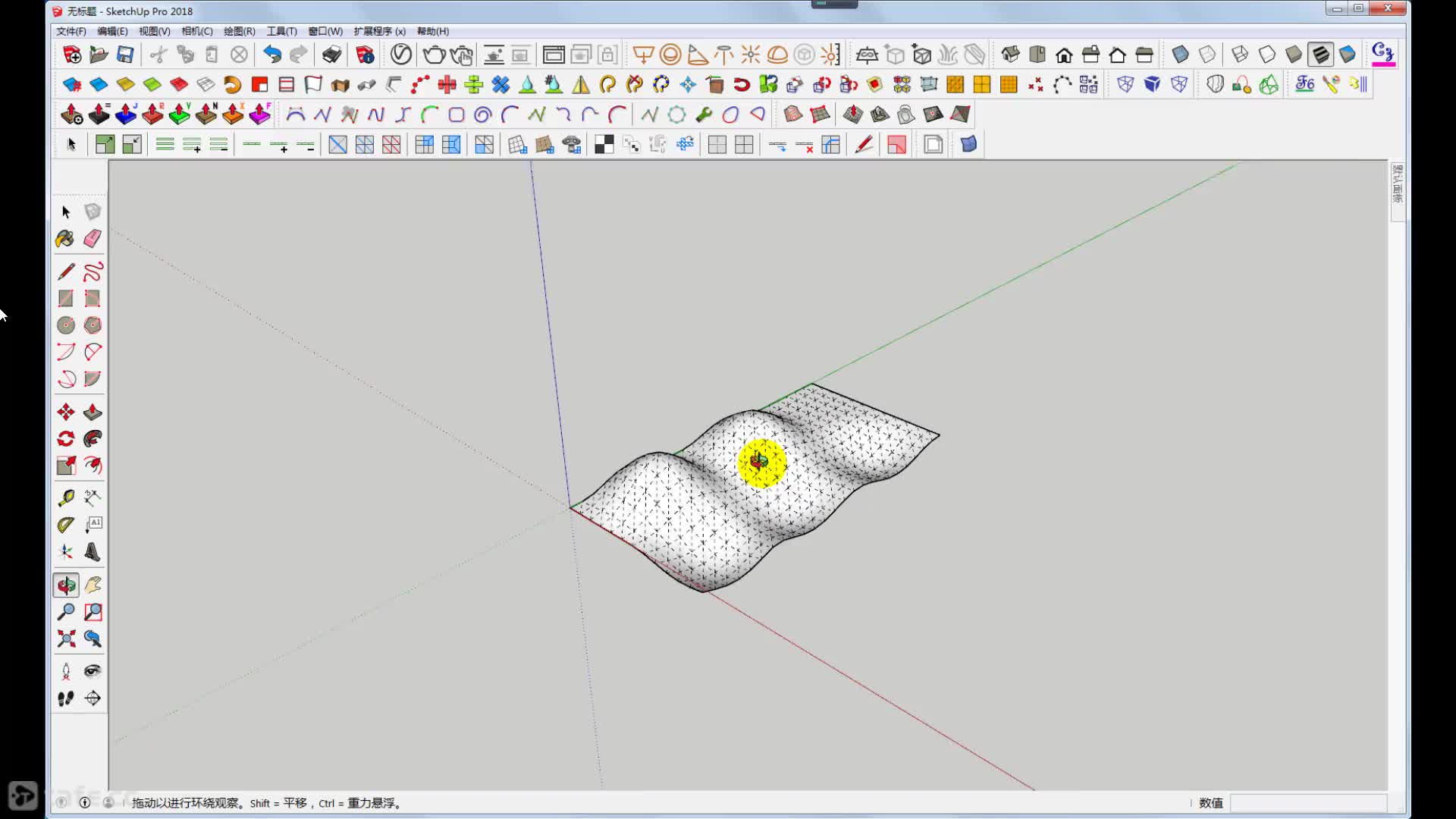Choose the Rectangle drawing tool
The image size is (1456, 819).
(66, 299)
